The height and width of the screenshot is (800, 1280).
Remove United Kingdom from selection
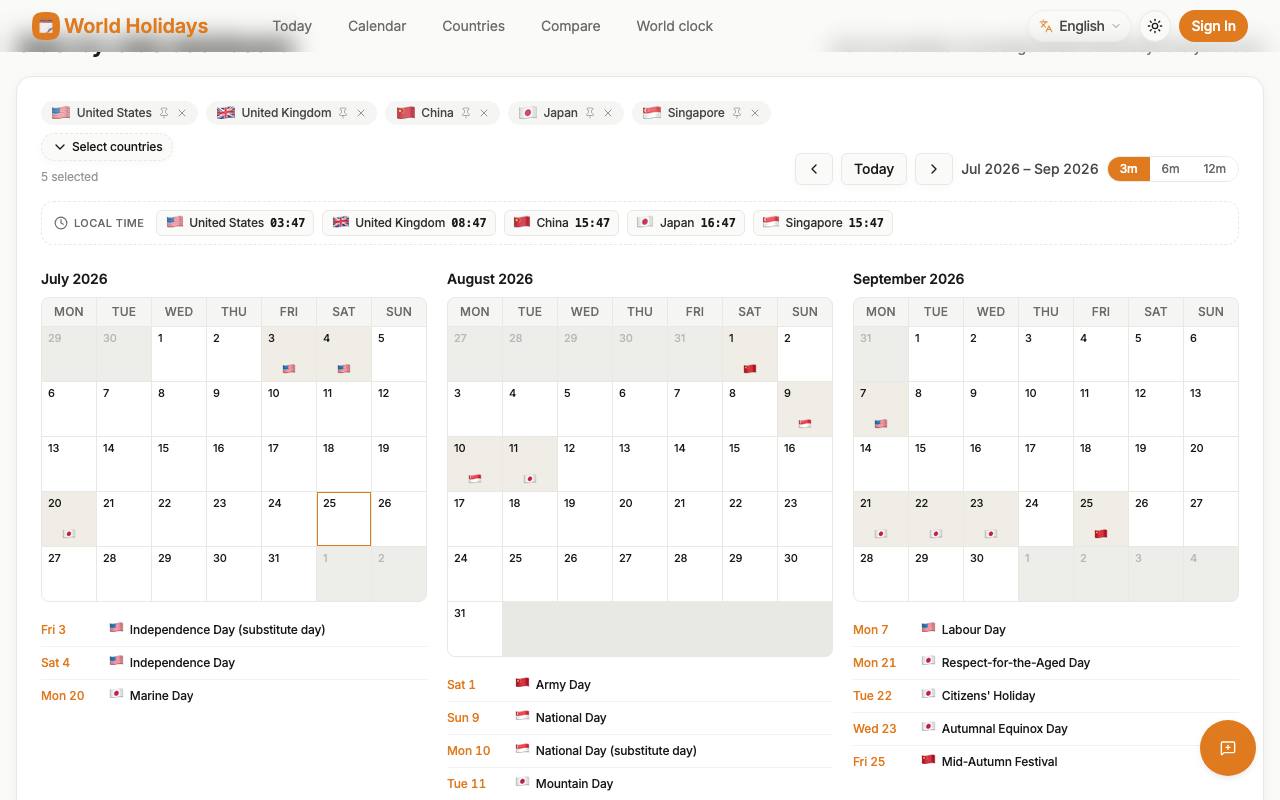tap(361, 113)
